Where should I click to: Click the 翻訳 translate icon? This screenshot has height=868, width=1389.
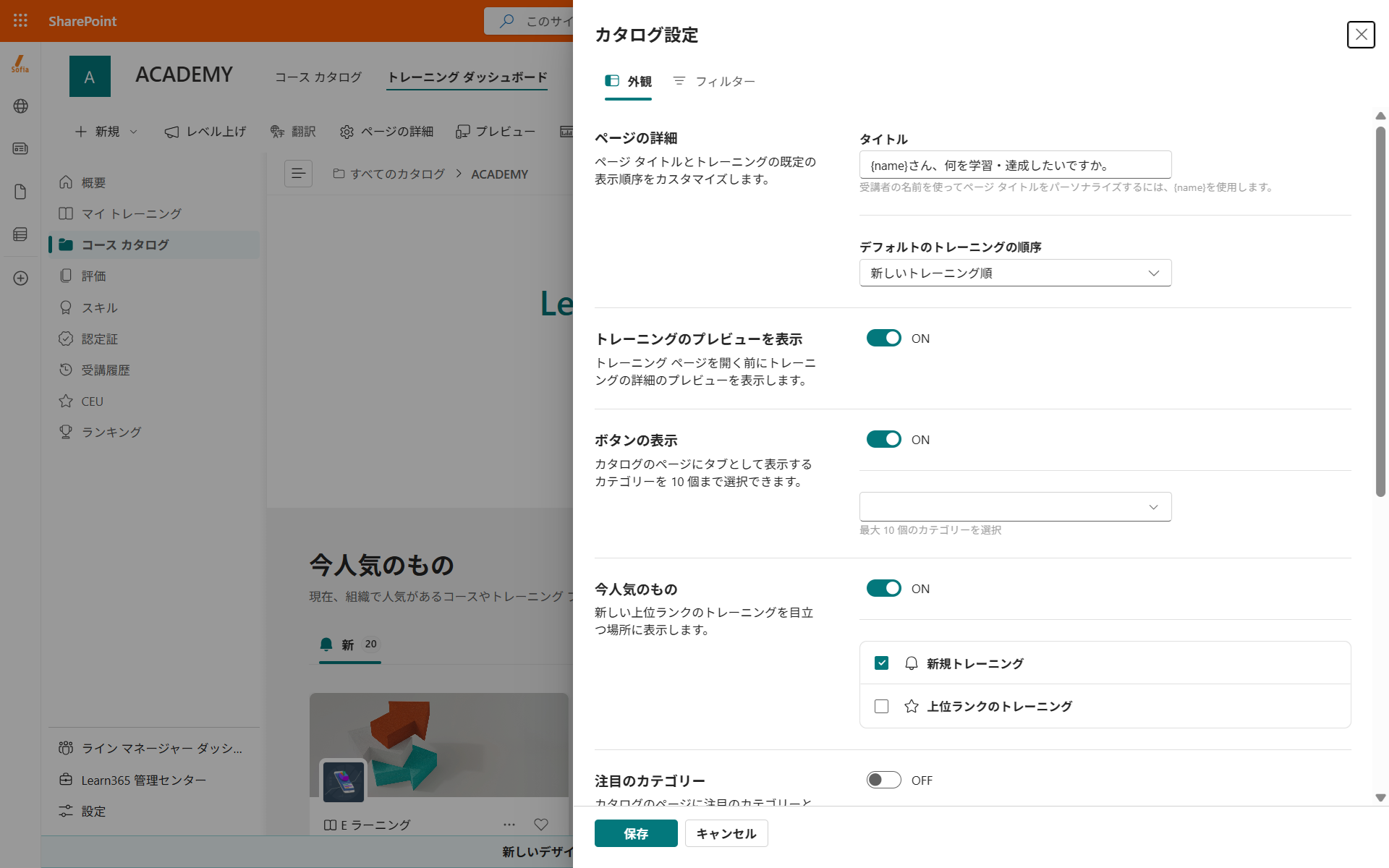pos(277,132)
